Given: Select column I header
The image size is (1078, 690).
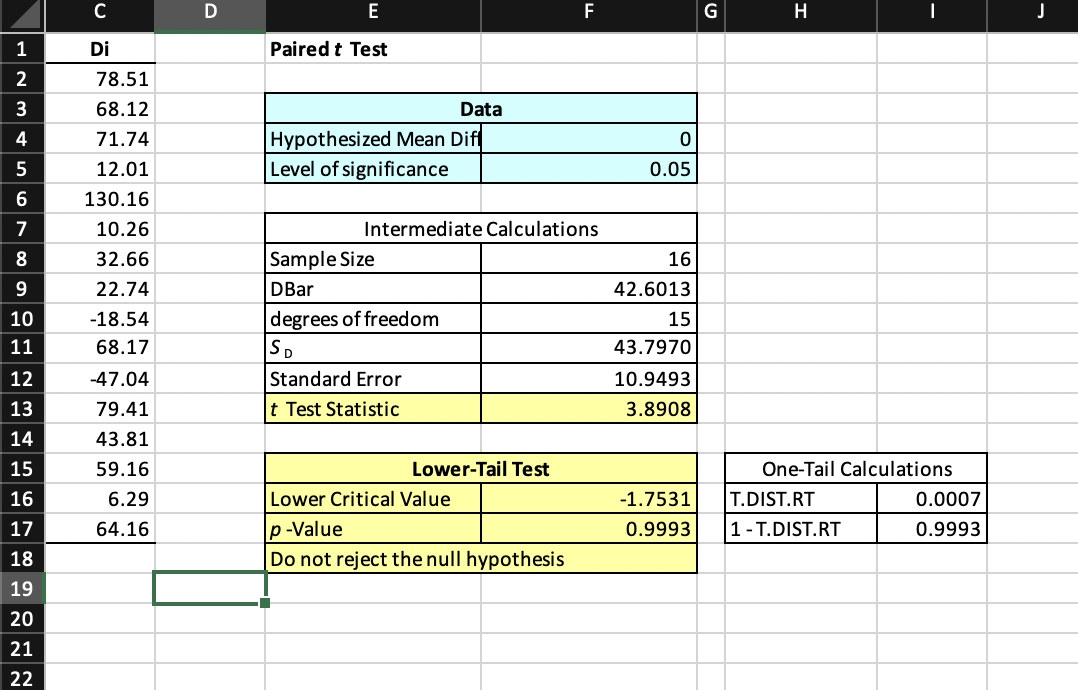Looking at the screenshot, I should pyautogui.click(x=932, y=12).
